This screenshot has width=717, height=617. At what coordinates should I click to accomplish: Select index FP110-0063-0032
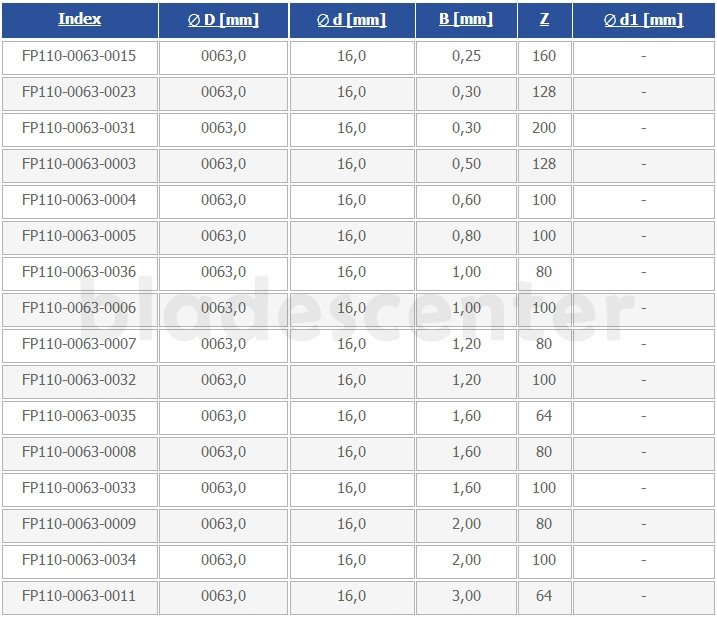(79, 380)
